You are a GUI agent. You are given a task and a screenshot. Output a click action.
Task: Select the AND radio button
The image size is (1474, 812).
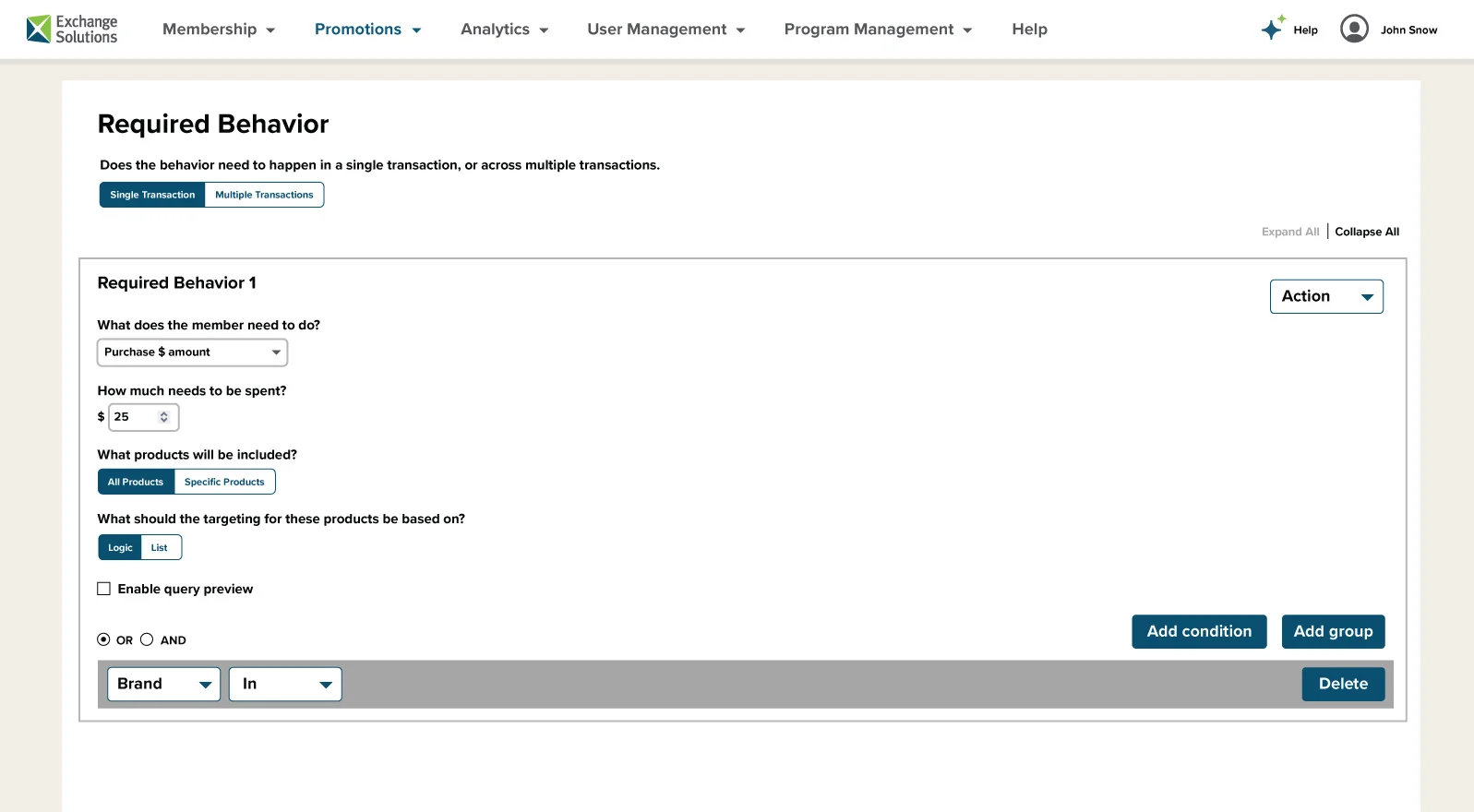tap(147, 639)
